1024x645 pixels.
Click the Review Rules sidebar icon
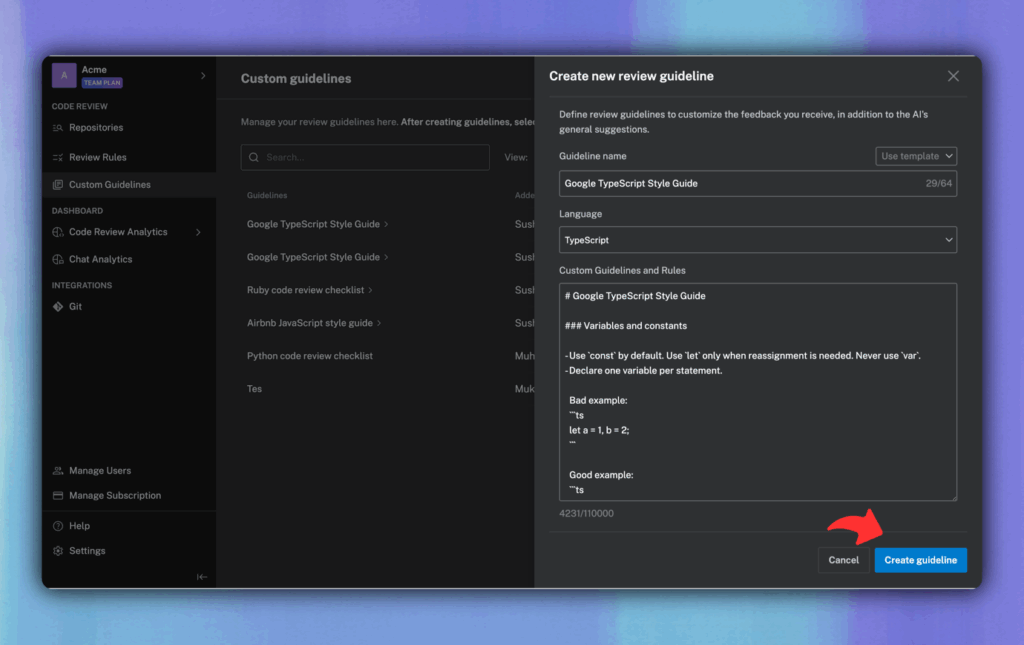pyautogui.click(x=57, y=157)
